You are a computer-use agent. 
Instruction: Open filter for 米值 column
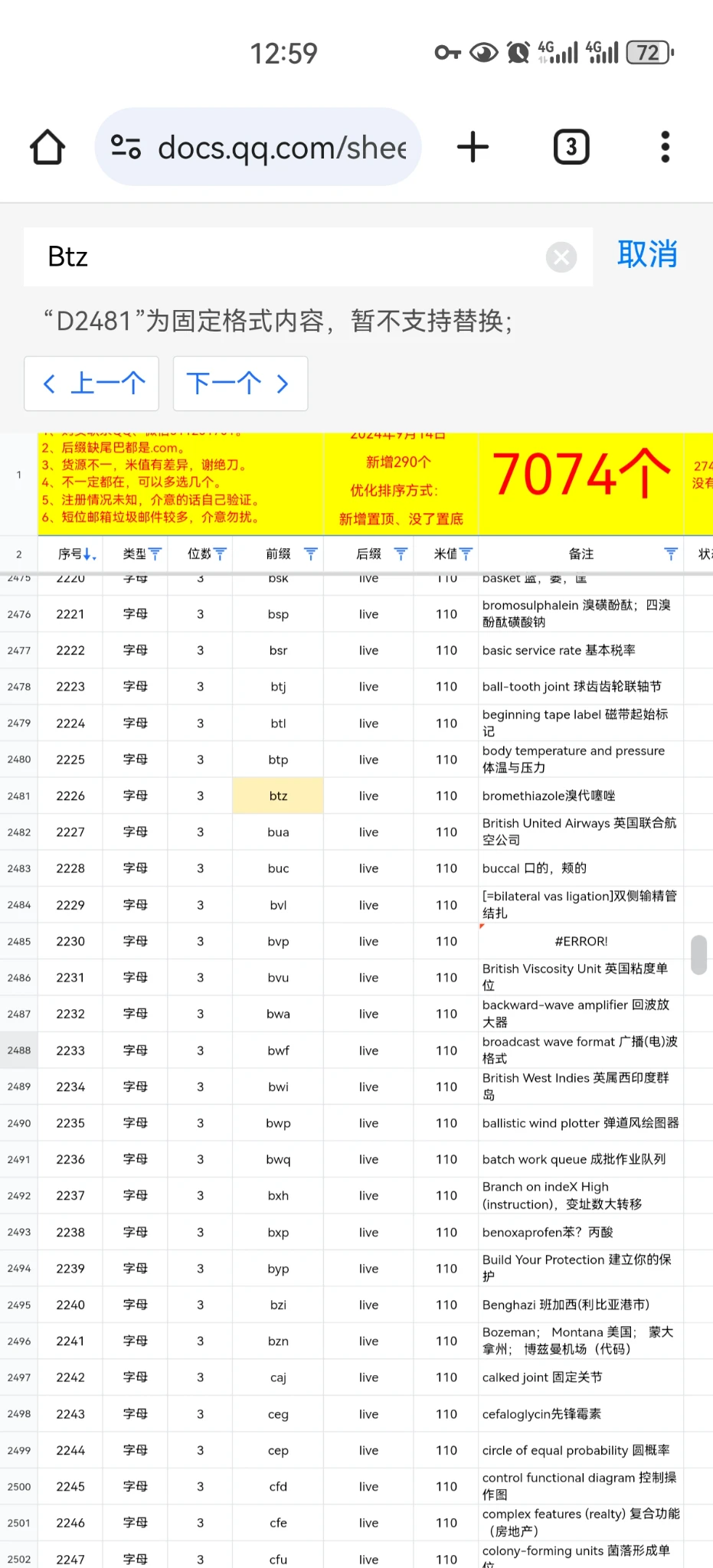466,554
